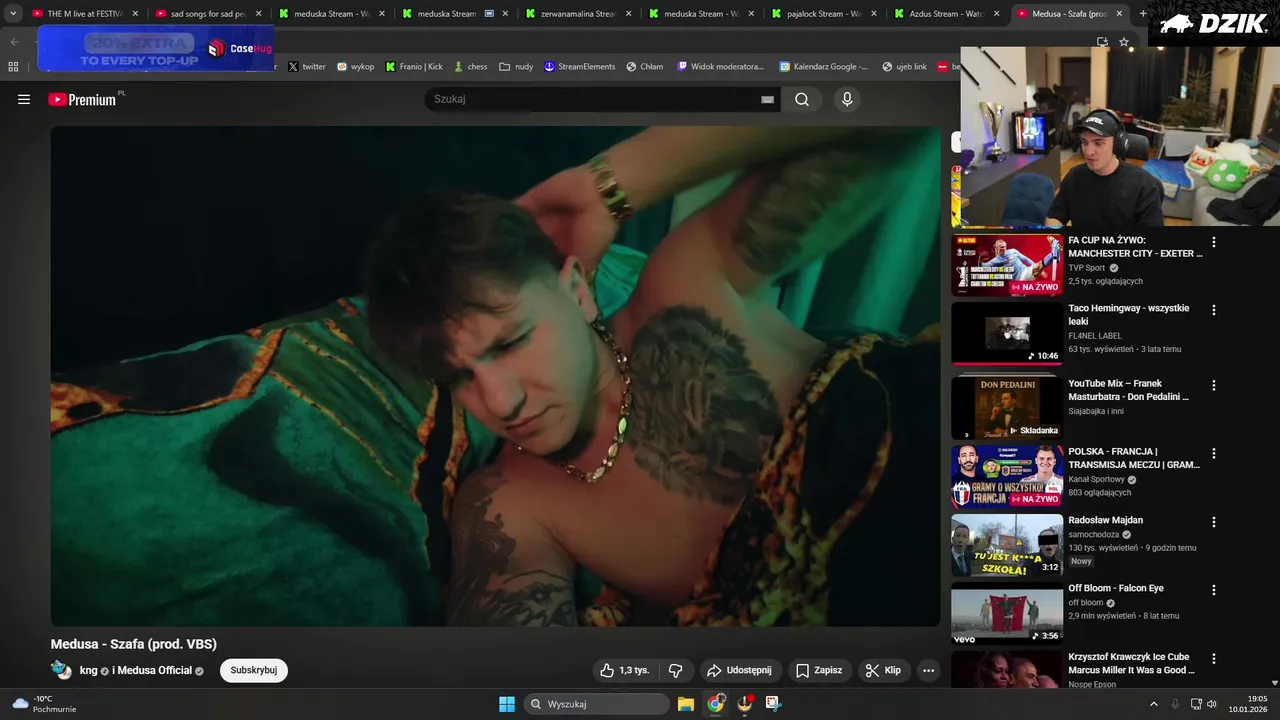
Task: Show hidden system tray icons
Action: 1153,704
